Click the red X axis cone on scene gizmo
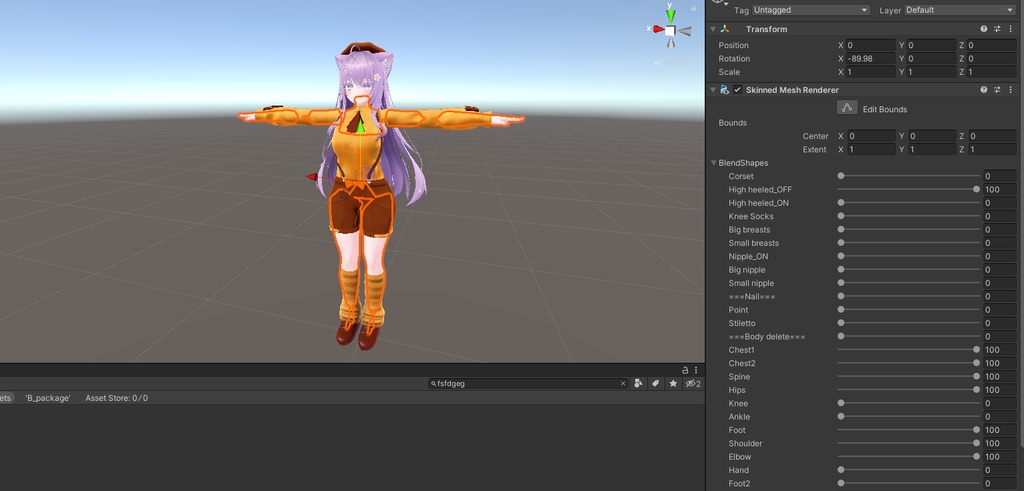Viewport: 1024px width, 491px height. point(658,29)
